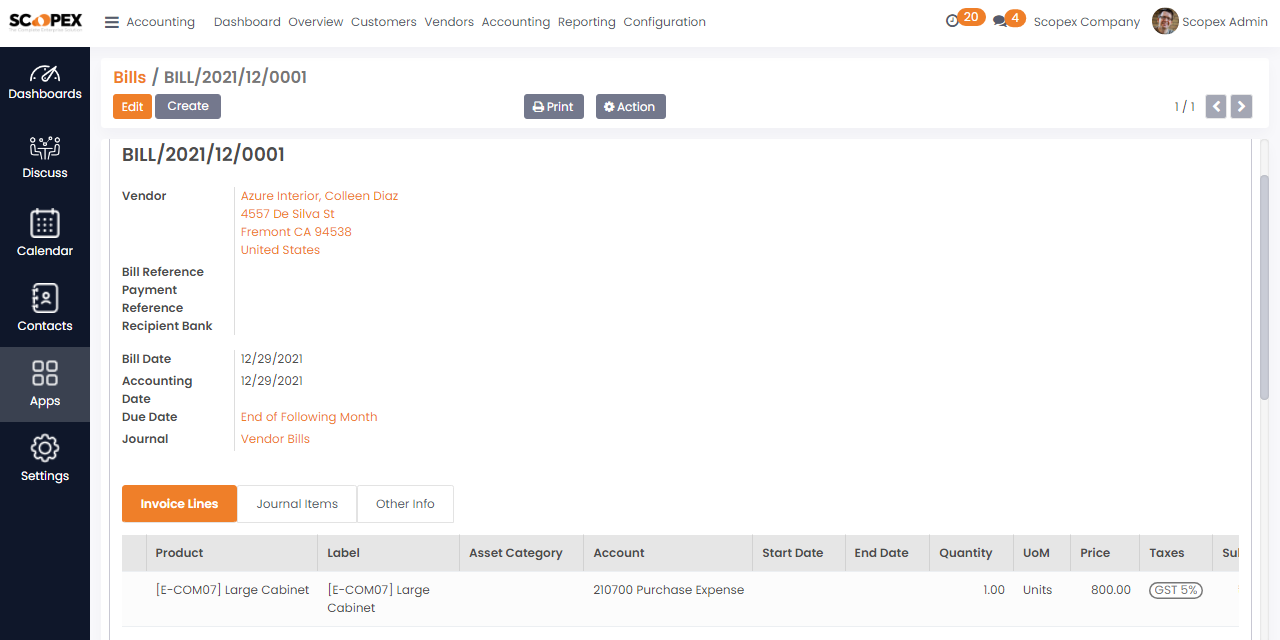Screen dimensions: 1280x640
Task: Open the Scopex Company switcher
Action: pos(1087,22)
